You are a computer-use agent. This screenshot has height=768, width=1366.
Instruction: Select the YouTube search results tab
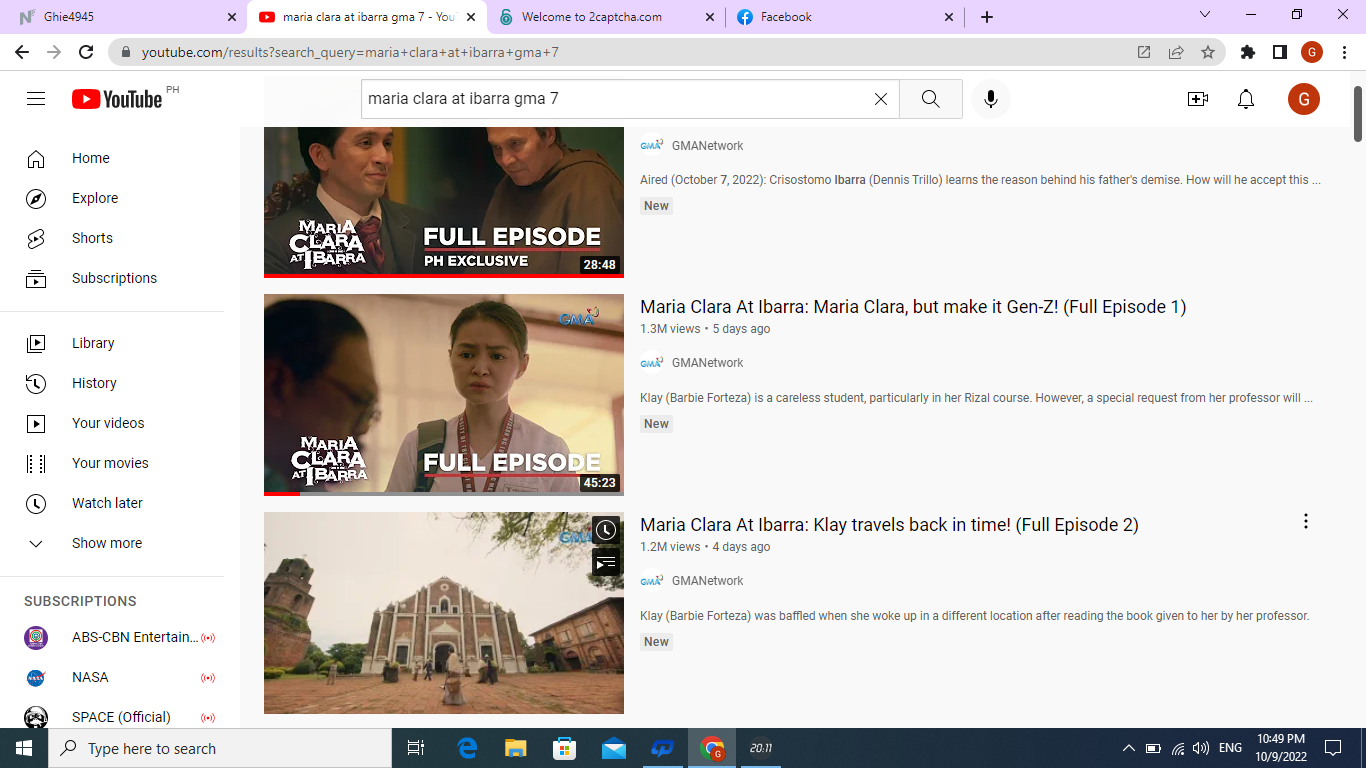pos(367,17)
